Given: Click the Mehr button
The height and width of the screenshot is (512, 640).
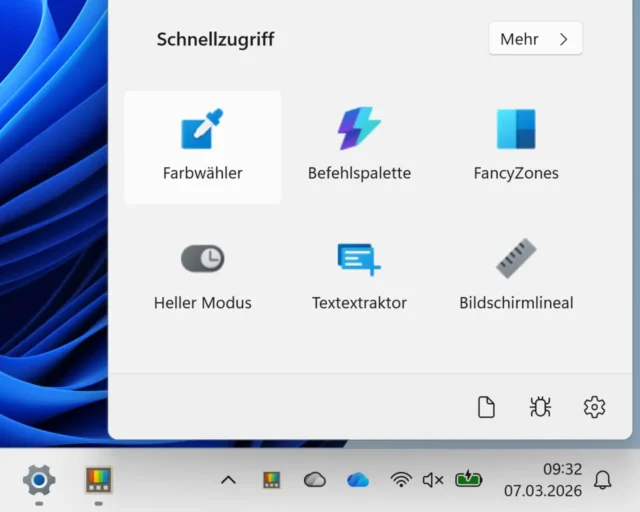Looking at the screenshot, I should (536, 38).
